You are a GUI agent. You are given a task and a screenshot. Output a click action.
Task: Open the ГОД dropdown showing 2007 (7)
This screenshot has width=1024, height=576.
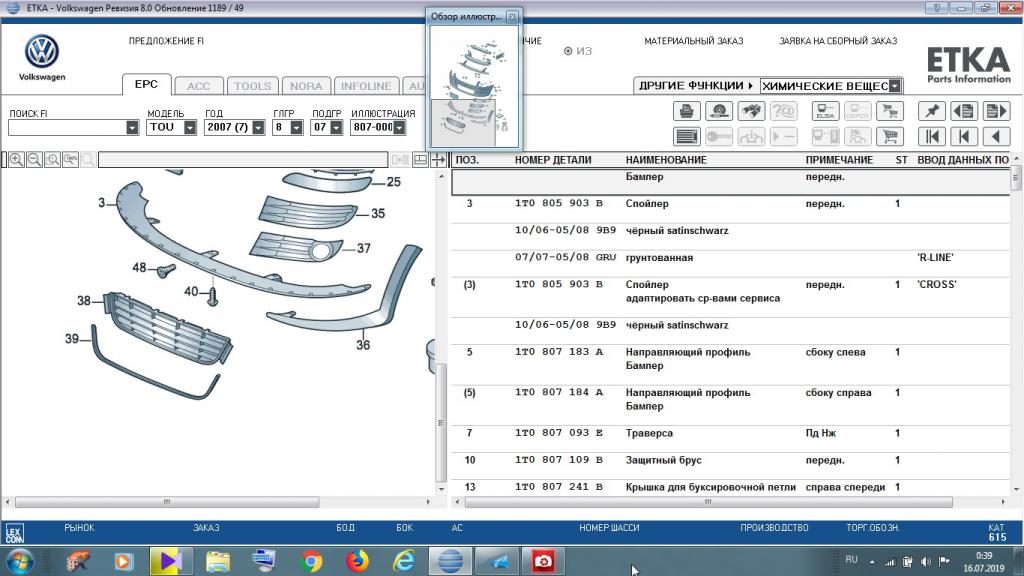(x=258, y=127)
